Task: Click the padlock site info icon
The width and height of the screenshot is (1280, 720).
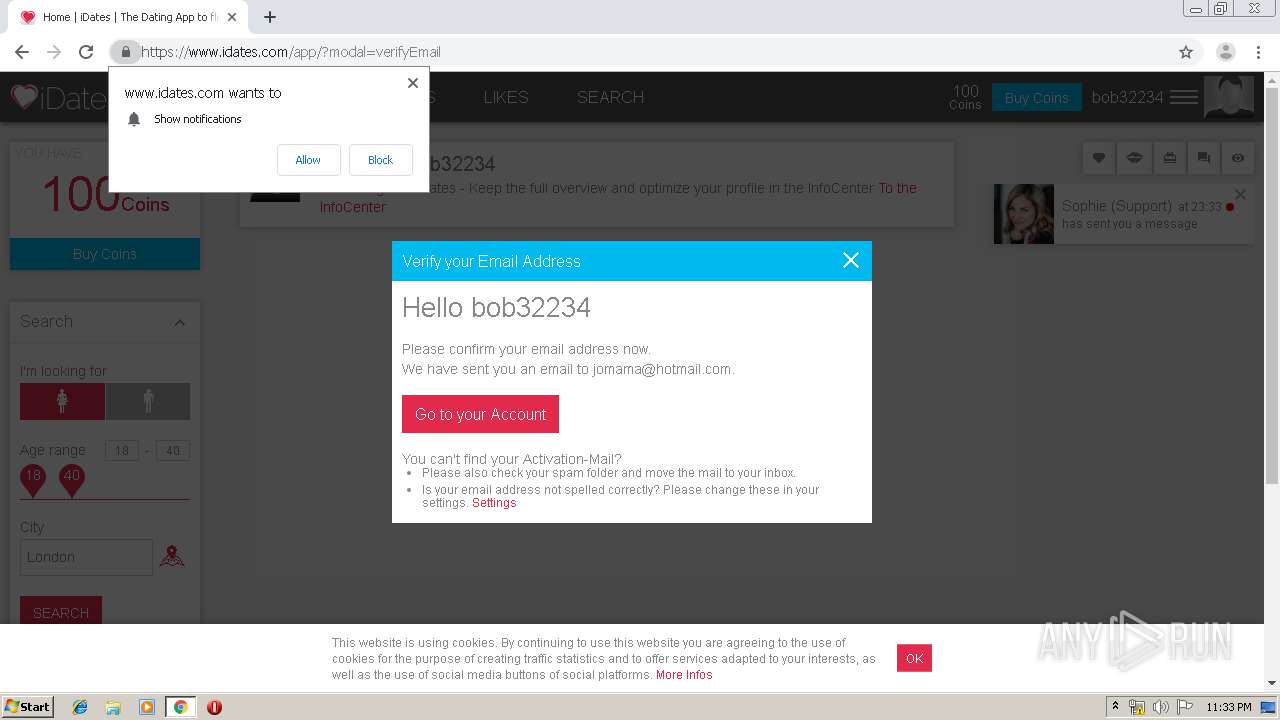Action: pyautogui.click(x=125, y=52)
